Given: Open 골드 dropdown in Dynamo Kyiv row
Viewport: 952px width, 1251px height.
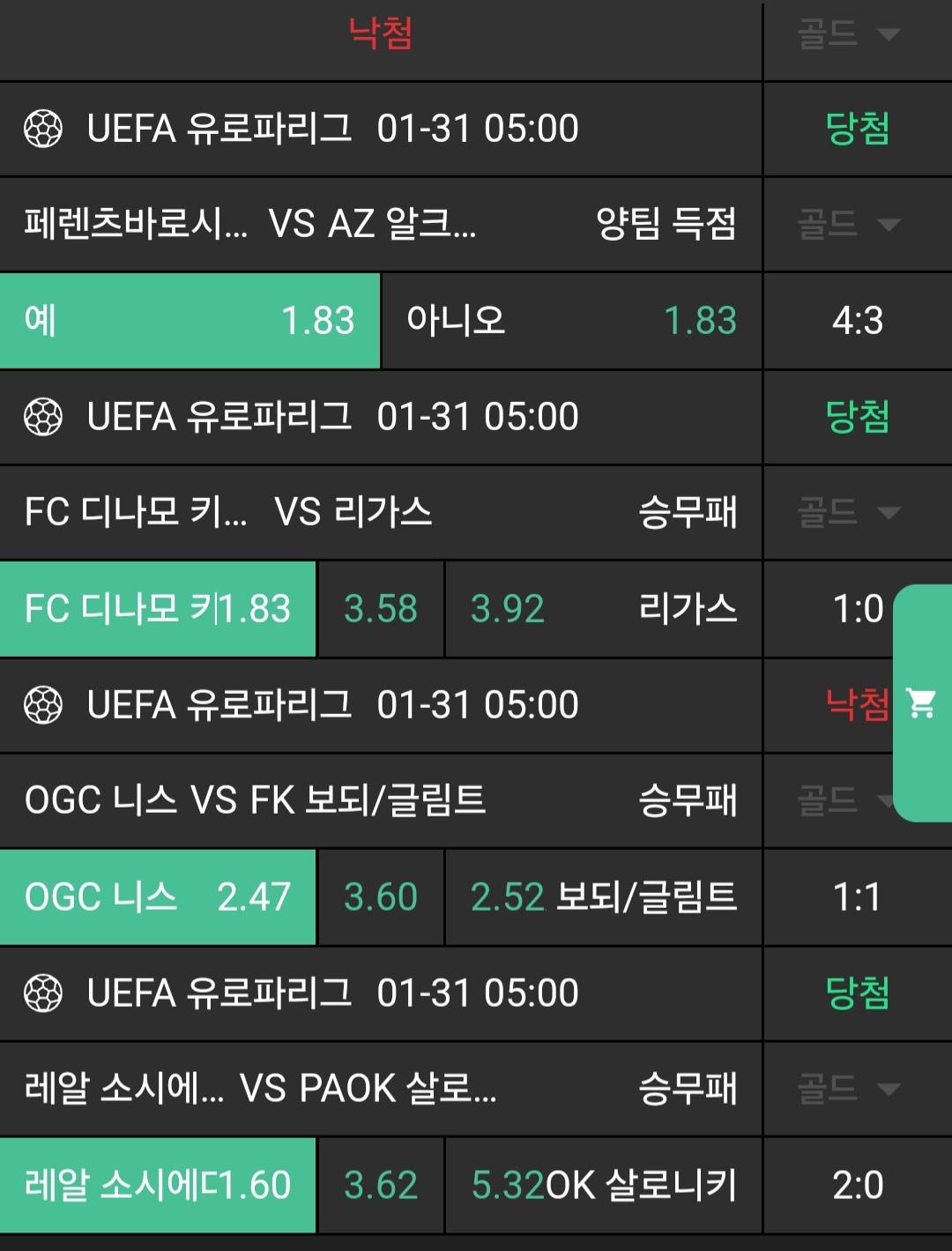Looking at the screenshot, I should point(848,512).
